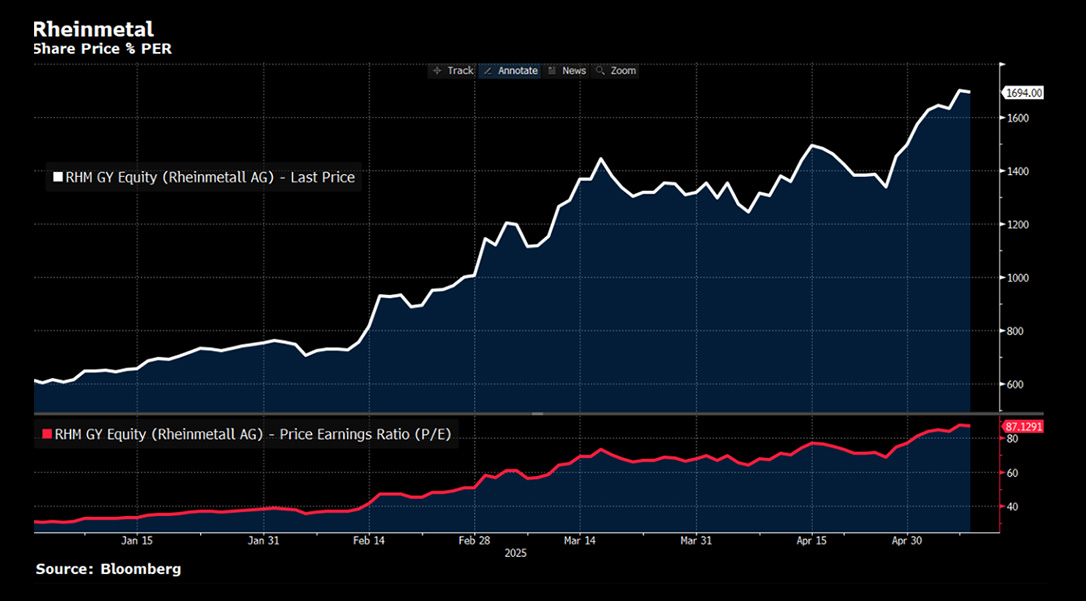1086x601 pixels.
Task: Click the Feb 28 date label
Action: [475, 540]
